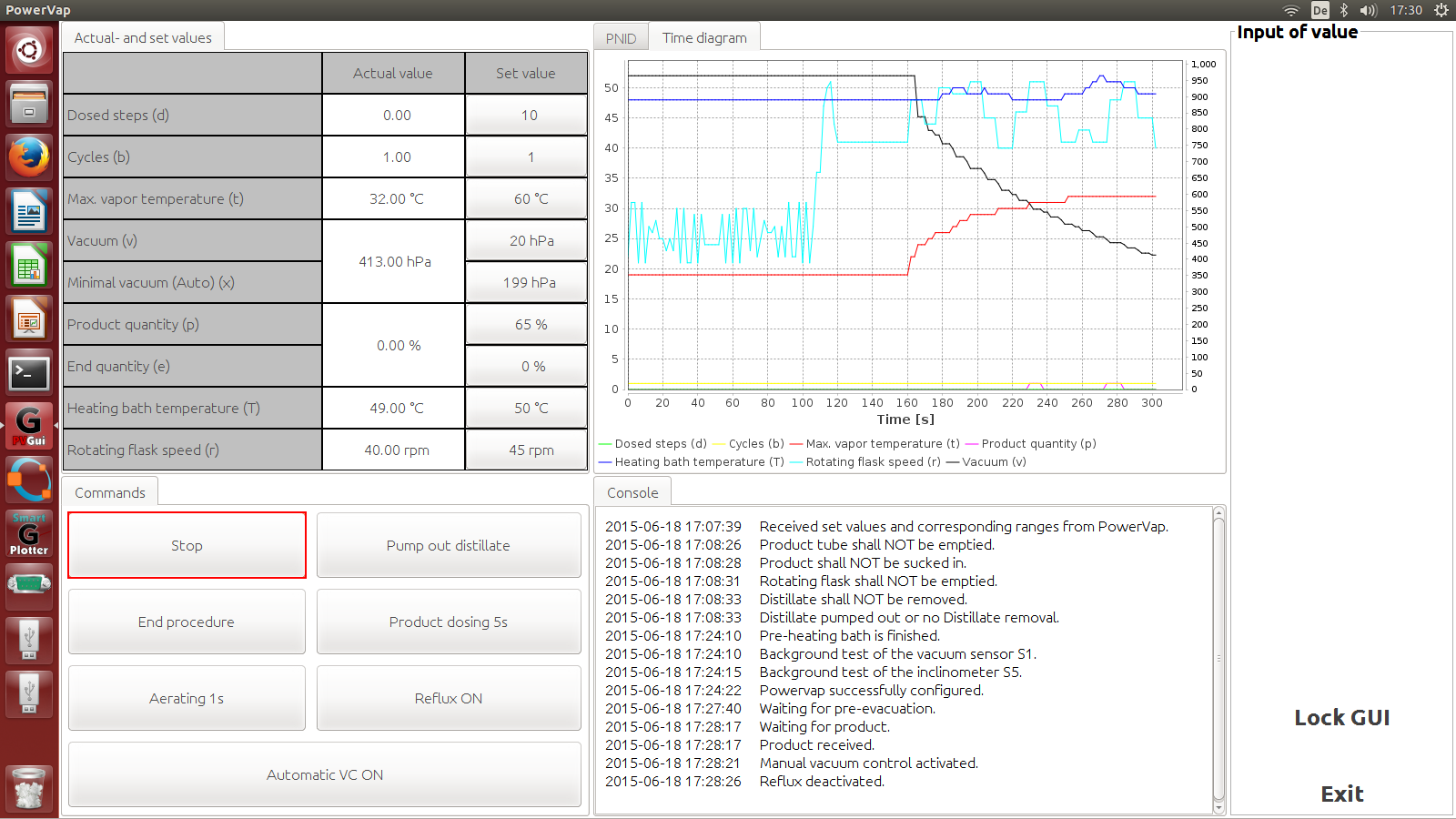Open LibreOffice Writer launcher icon
The height and width of the screenshot is (819, 1456).
click(29, 210)
